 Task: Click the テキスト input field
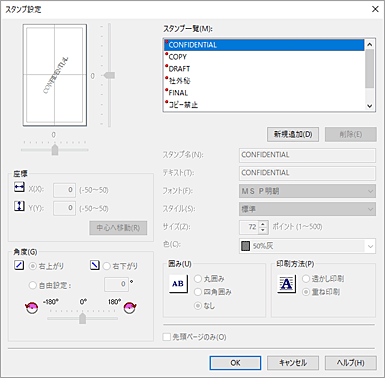coord(307,173)
